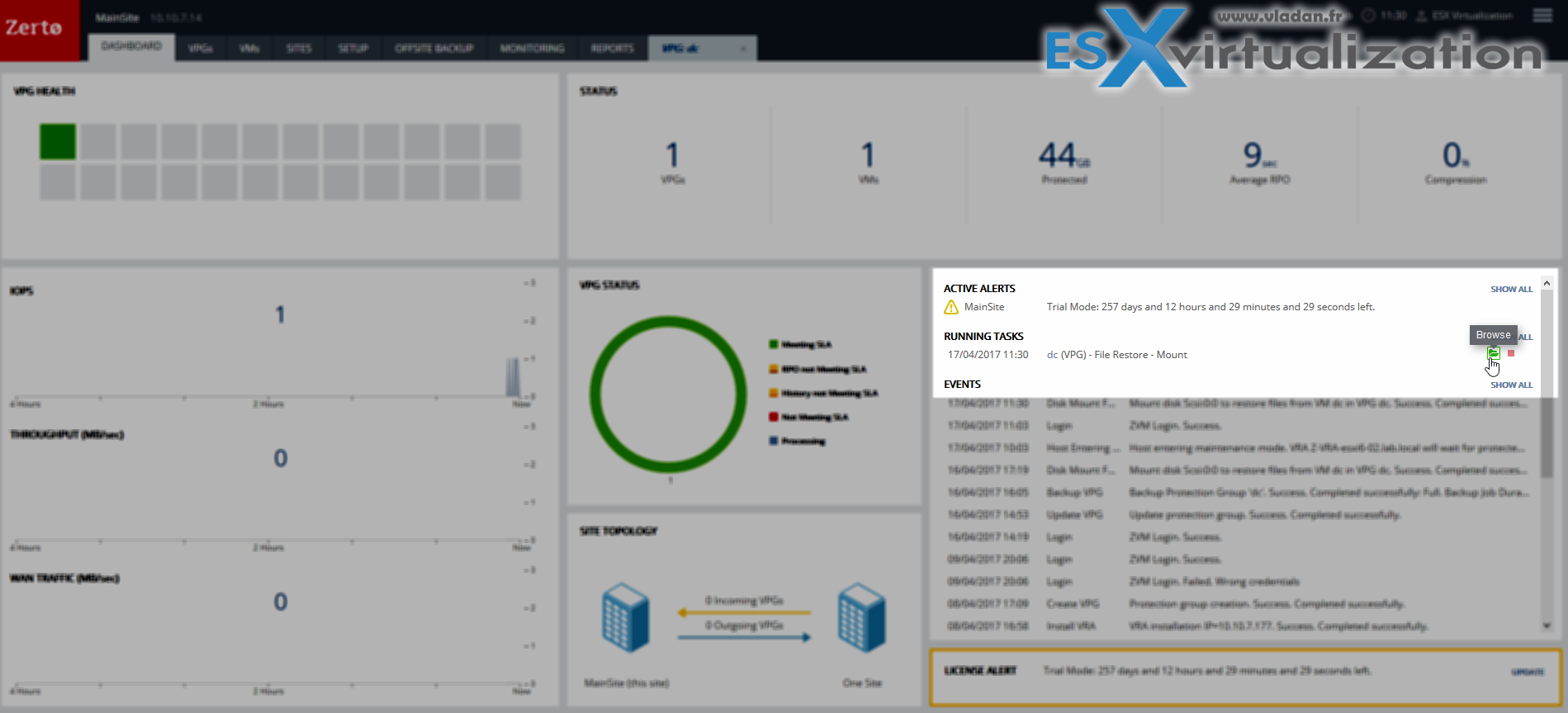
Task: Close the VPG: dc tab with its x
Action: [743, 49]
